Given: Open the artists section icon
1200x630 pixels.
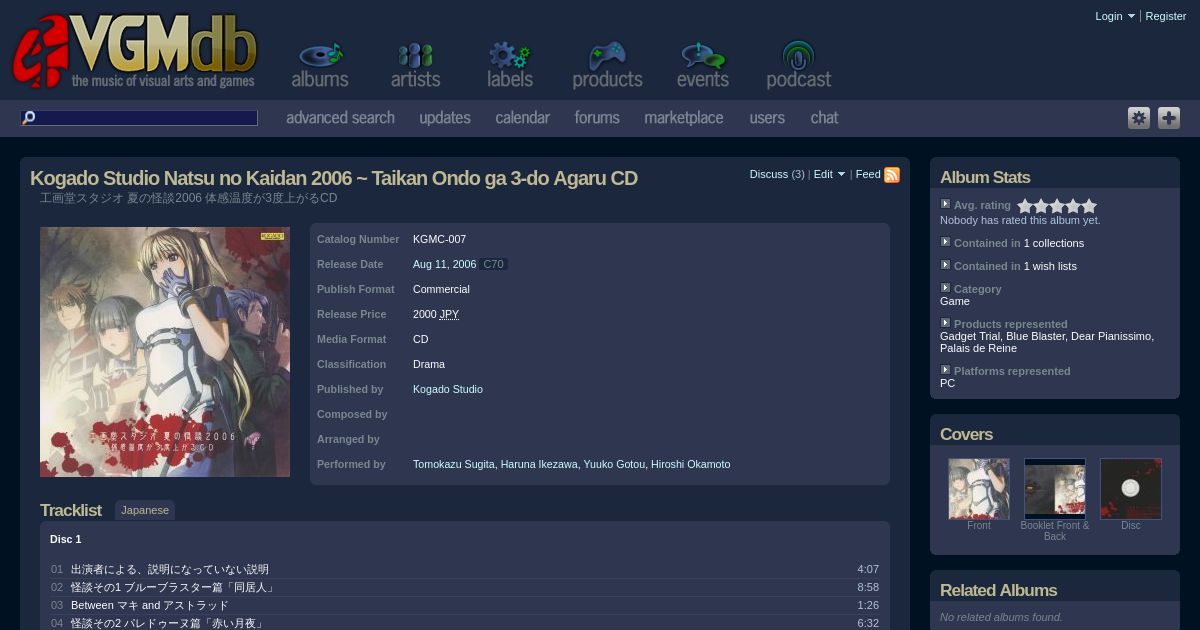Looking at the screenshot, I should point(415,66).
